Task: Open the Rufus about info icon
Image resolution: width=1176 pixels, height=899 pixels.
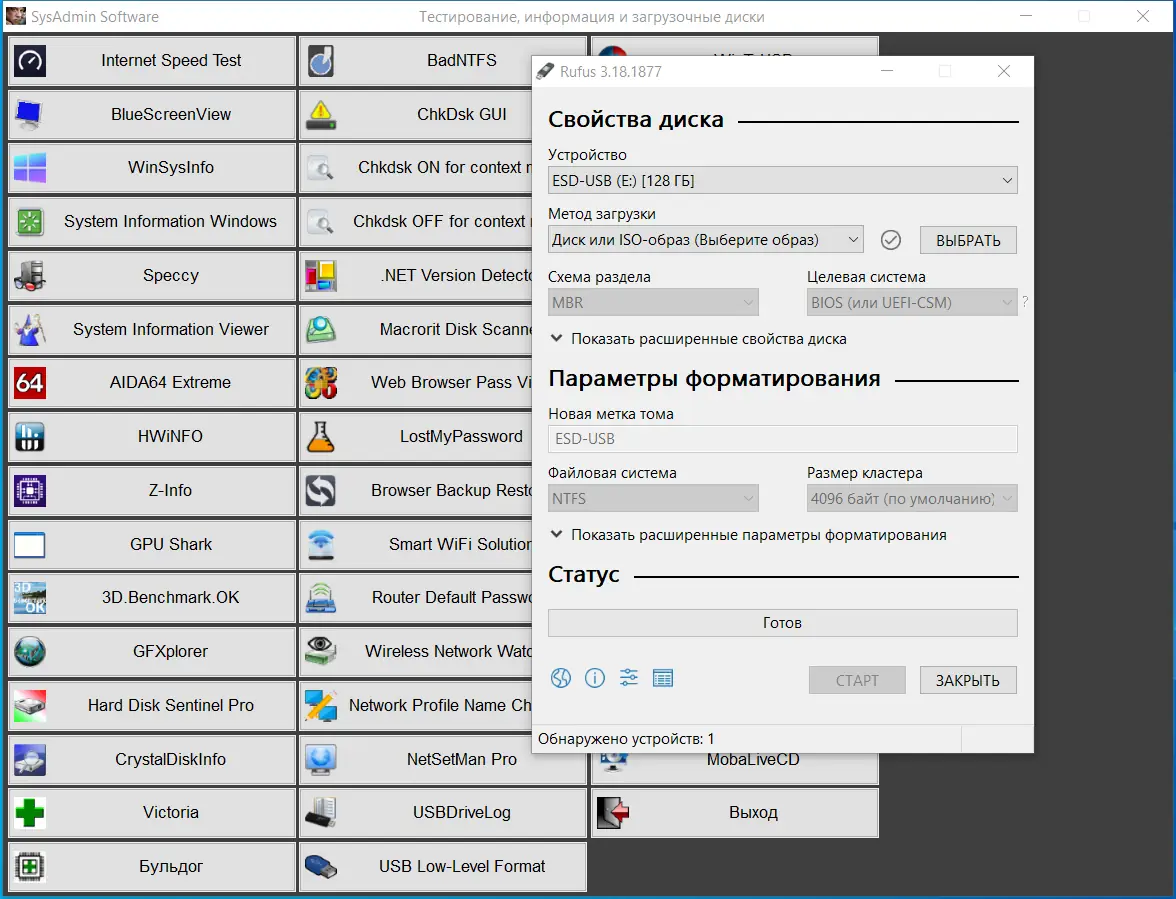Action: point(595,679)
